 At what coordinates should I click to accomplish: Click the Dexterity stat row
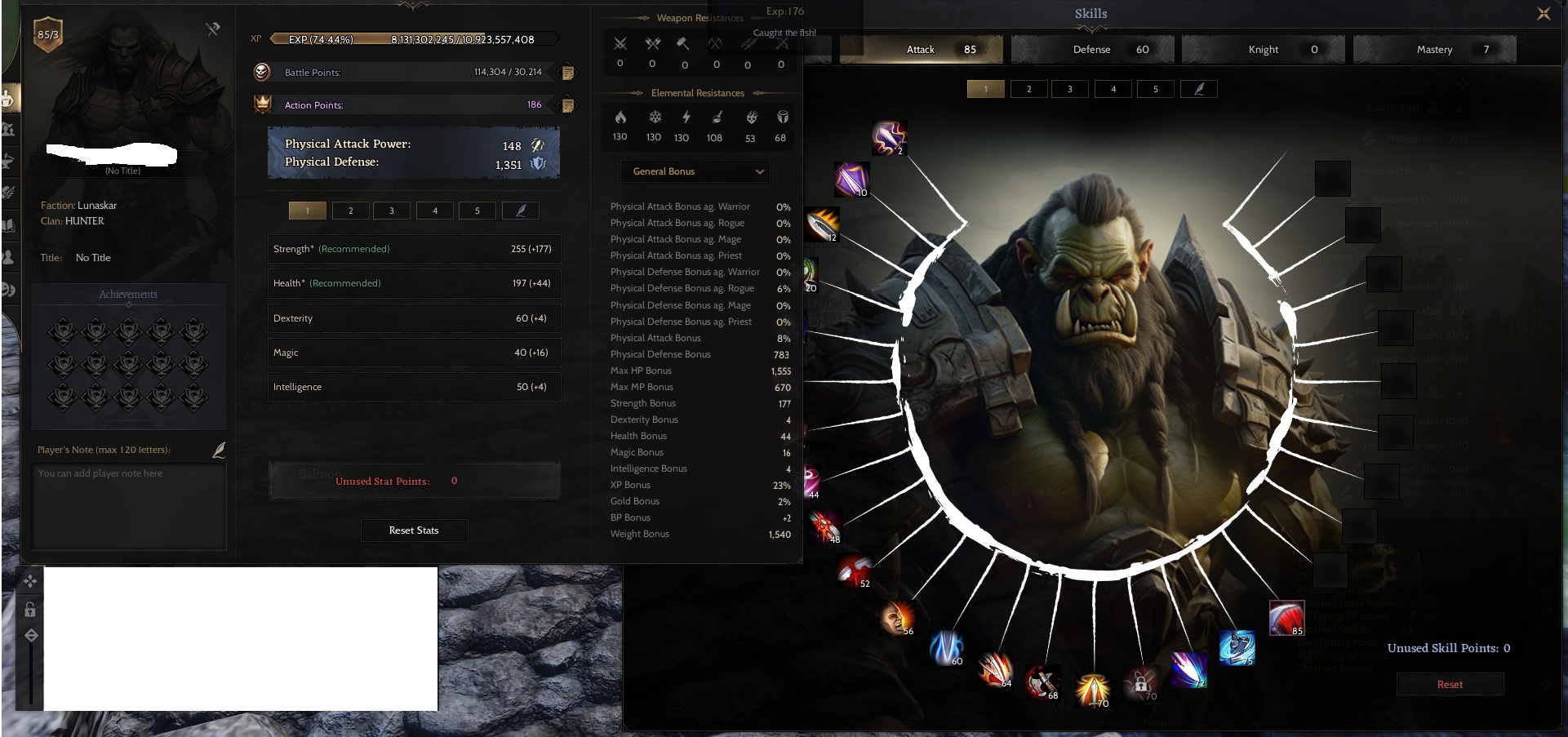coord(414,318)
